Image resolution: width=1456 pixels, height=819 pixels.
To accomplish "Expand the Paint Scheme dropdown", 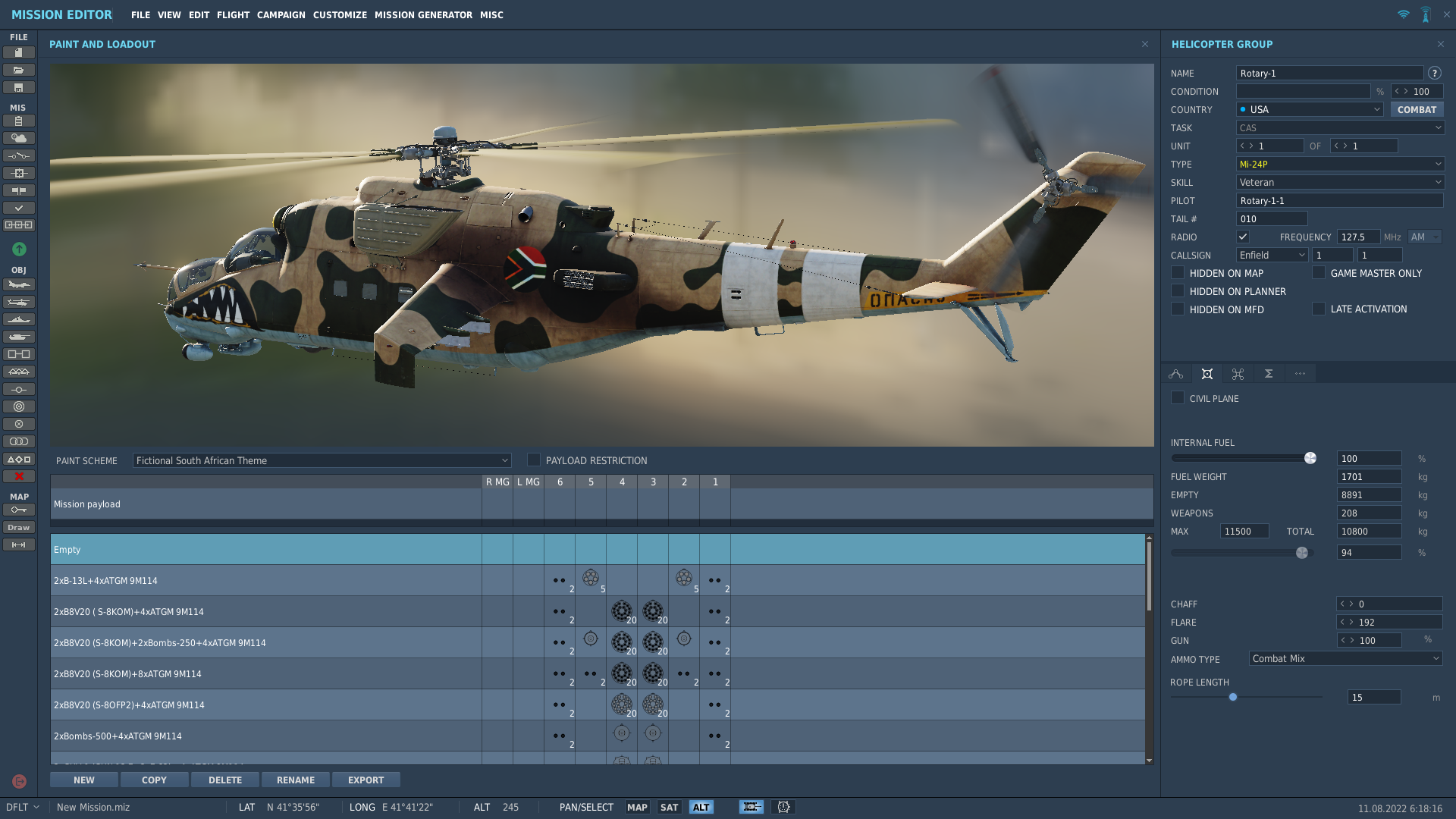I will [x=322, y=460].
